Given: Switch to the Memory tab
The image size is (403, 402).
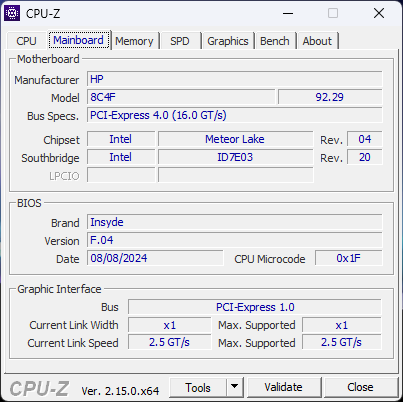Looking at the screenshot, I should pos(134,41).
